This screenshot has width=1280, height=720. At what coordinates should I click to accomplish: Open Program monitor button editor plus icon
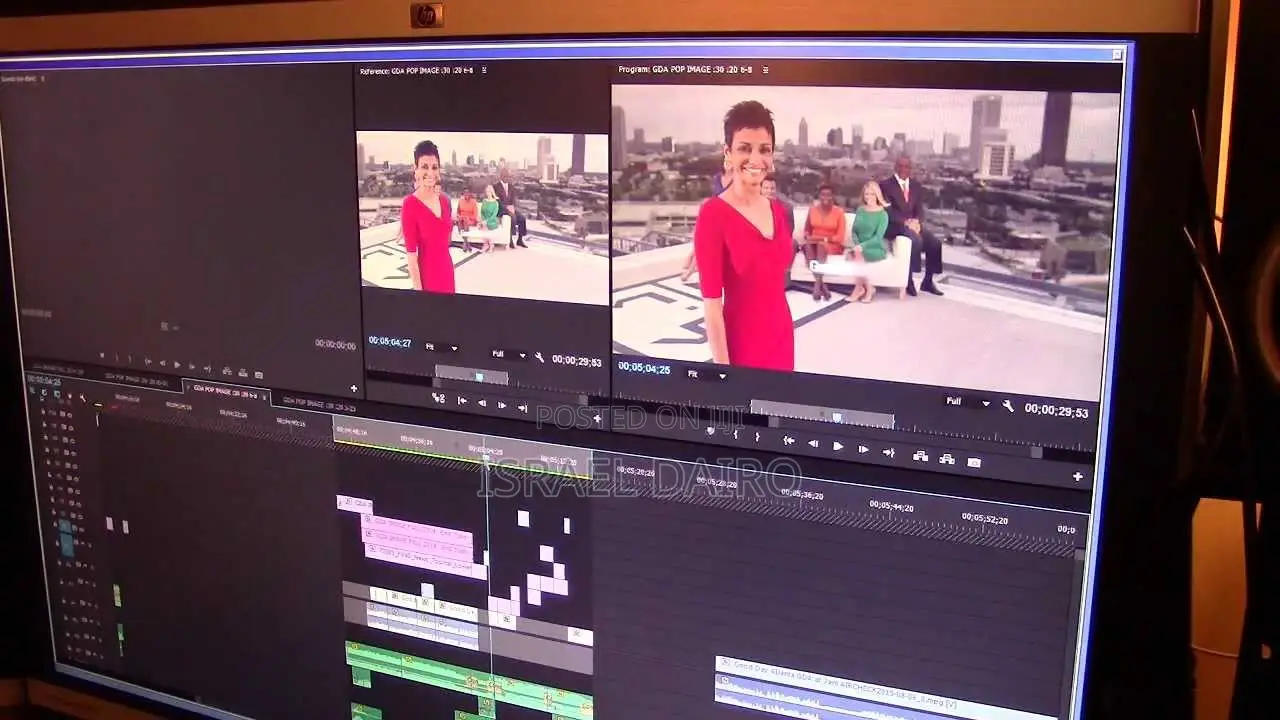[1077, 476]
